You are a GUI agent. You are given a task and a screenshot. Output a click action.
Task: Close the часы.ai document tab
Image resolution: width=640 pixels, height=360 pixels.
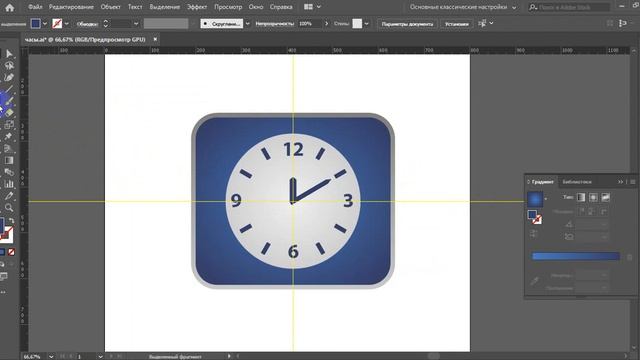tap(155, 39)
